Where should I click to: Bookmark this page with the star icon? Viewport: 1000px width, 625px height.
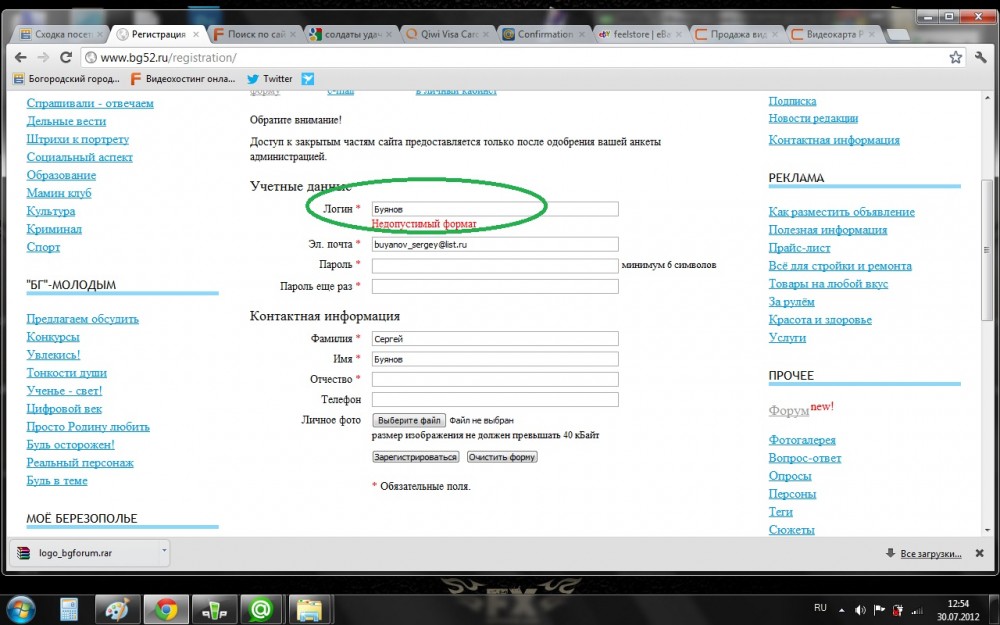click(955, 57)
